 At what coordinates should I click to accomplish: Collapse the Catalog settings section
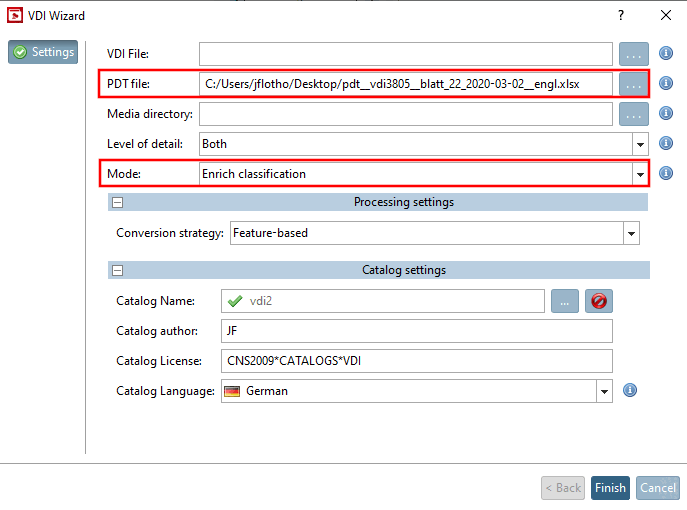click(x=117, y=270)
